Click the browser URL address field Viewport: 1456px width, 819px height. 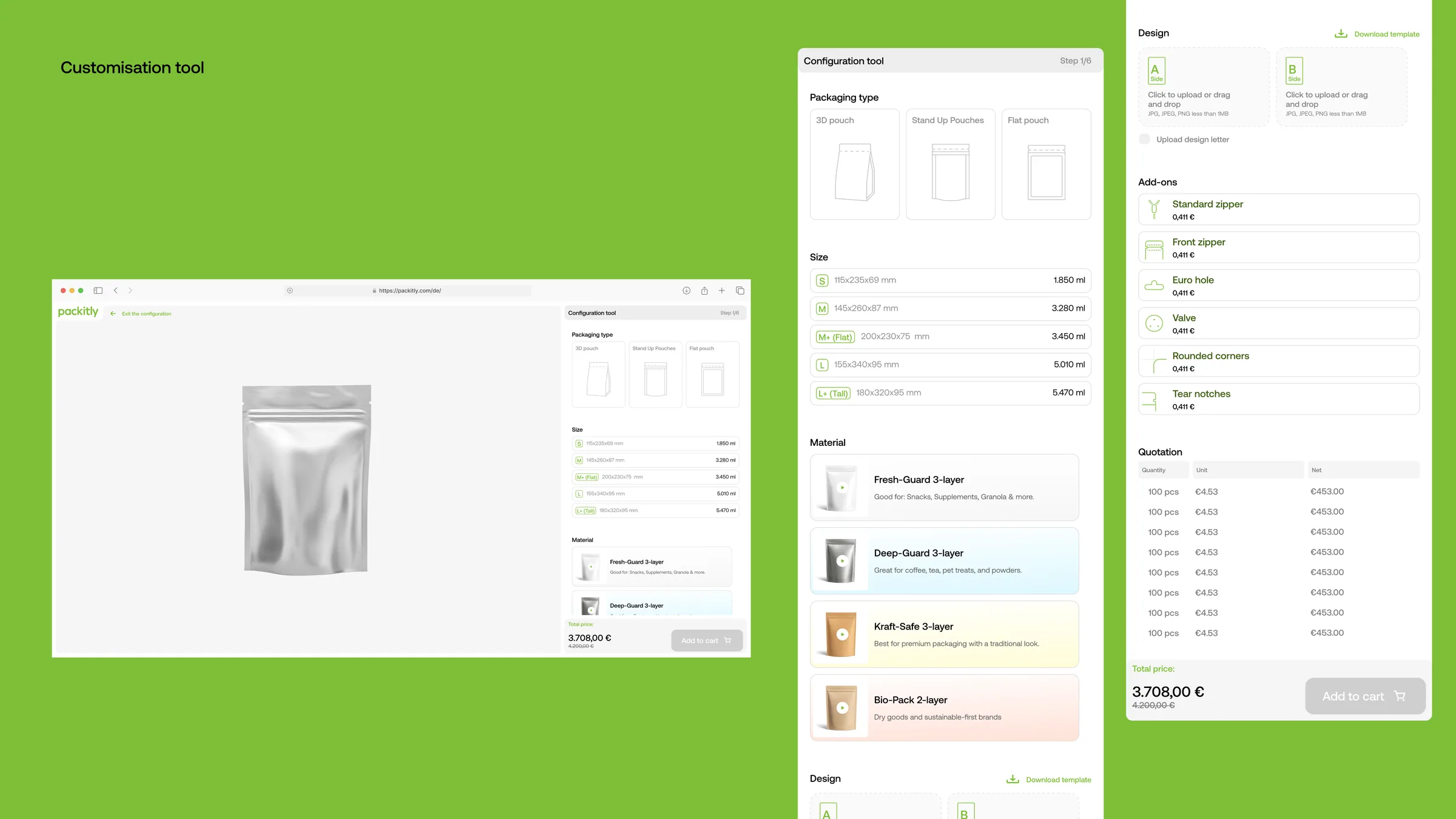coord(408,291)
